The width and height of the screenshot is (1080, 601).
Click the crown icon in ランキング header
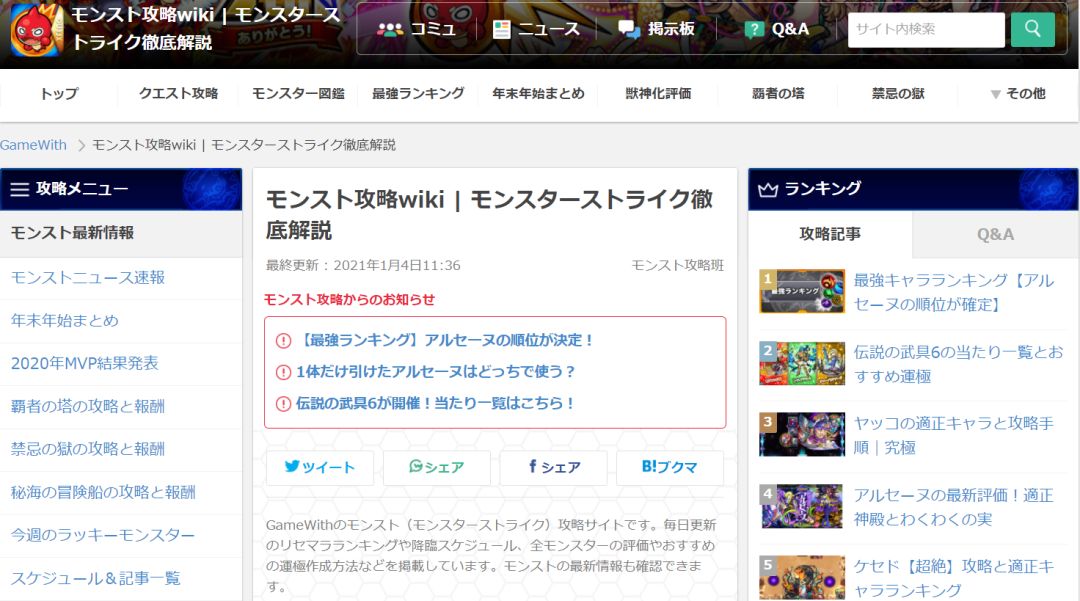tap(768, 189)
